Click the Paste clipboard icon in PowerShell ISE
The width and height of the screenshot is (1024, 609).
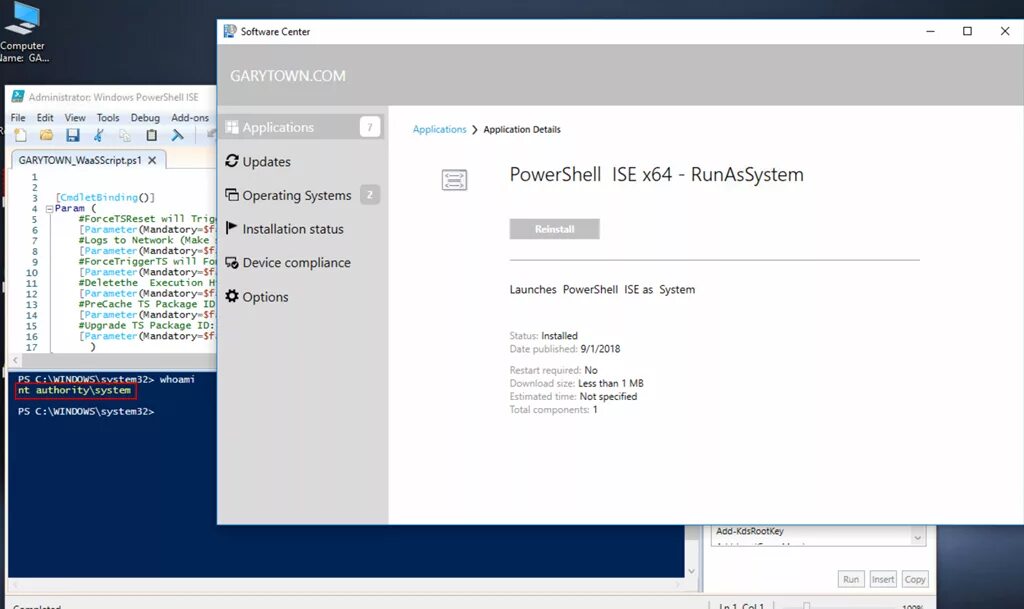point(152,135)
